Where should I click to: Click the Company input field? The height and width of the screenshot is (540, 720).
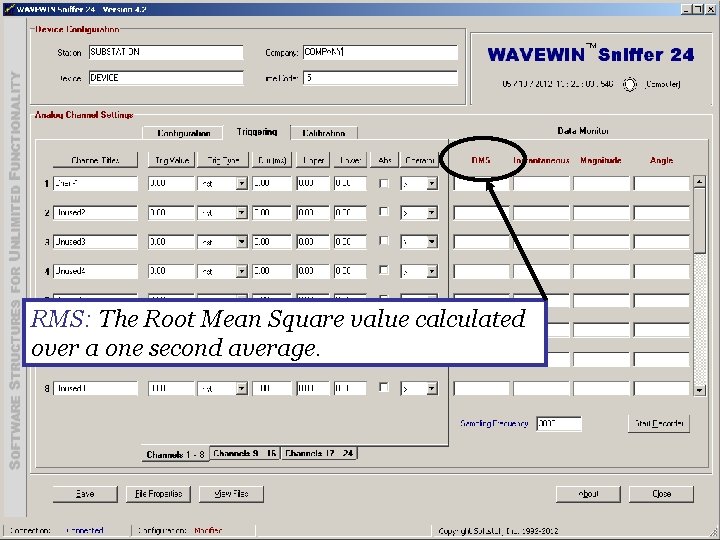[x=380, y=52]
